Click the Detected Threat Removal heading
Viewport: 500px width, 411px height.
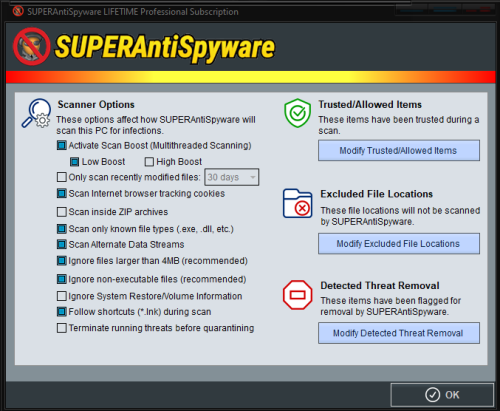click(x=380, y=286)
